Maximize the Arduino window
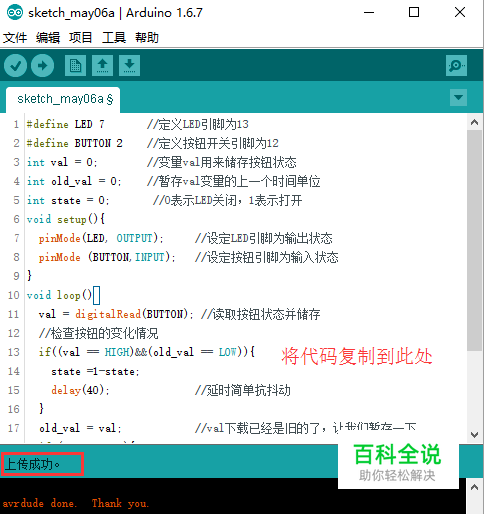The image size is (484, 514). pyautogui.click(x=414, y=13)
